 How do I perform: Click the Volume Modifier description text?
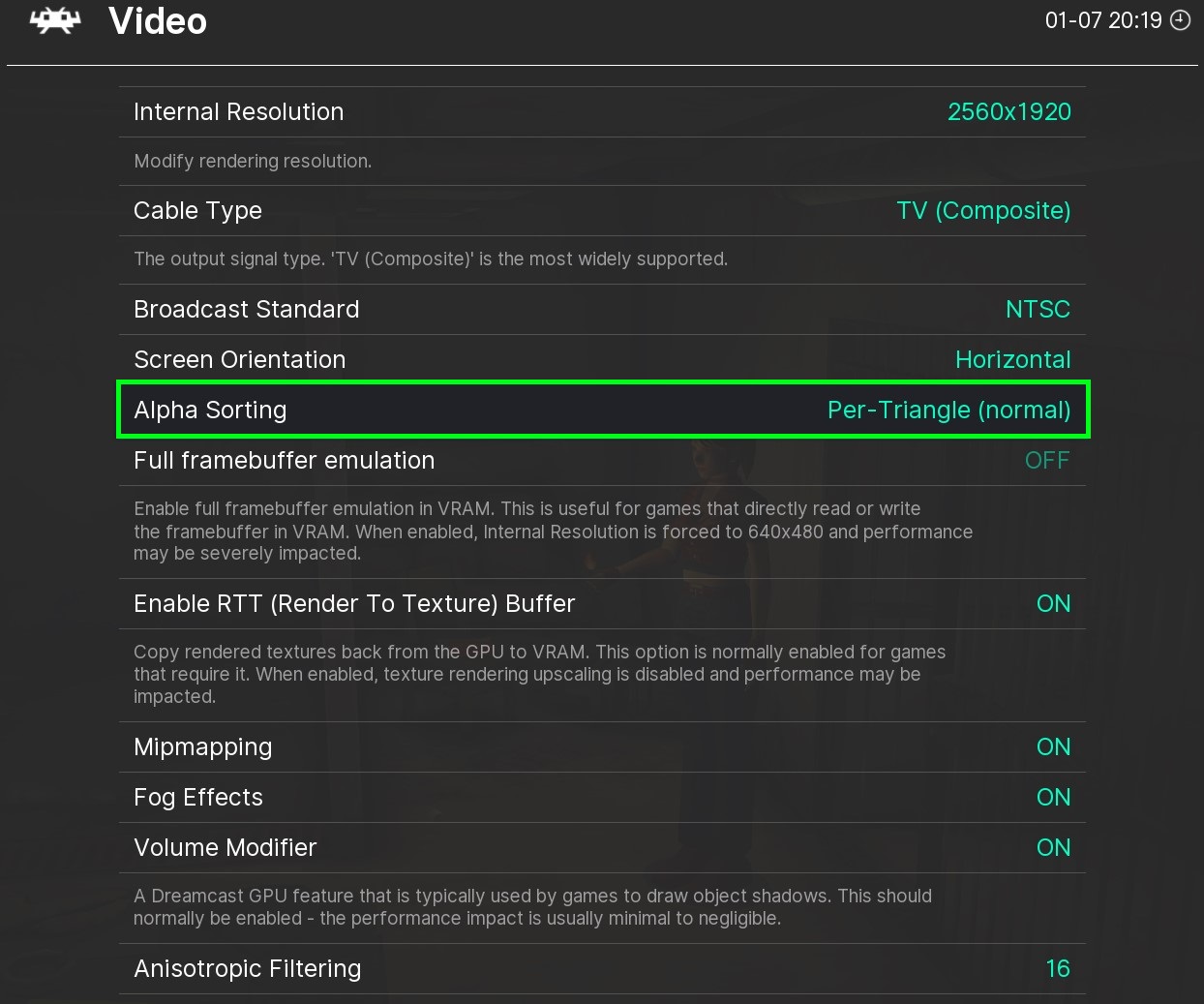[532, 906]
